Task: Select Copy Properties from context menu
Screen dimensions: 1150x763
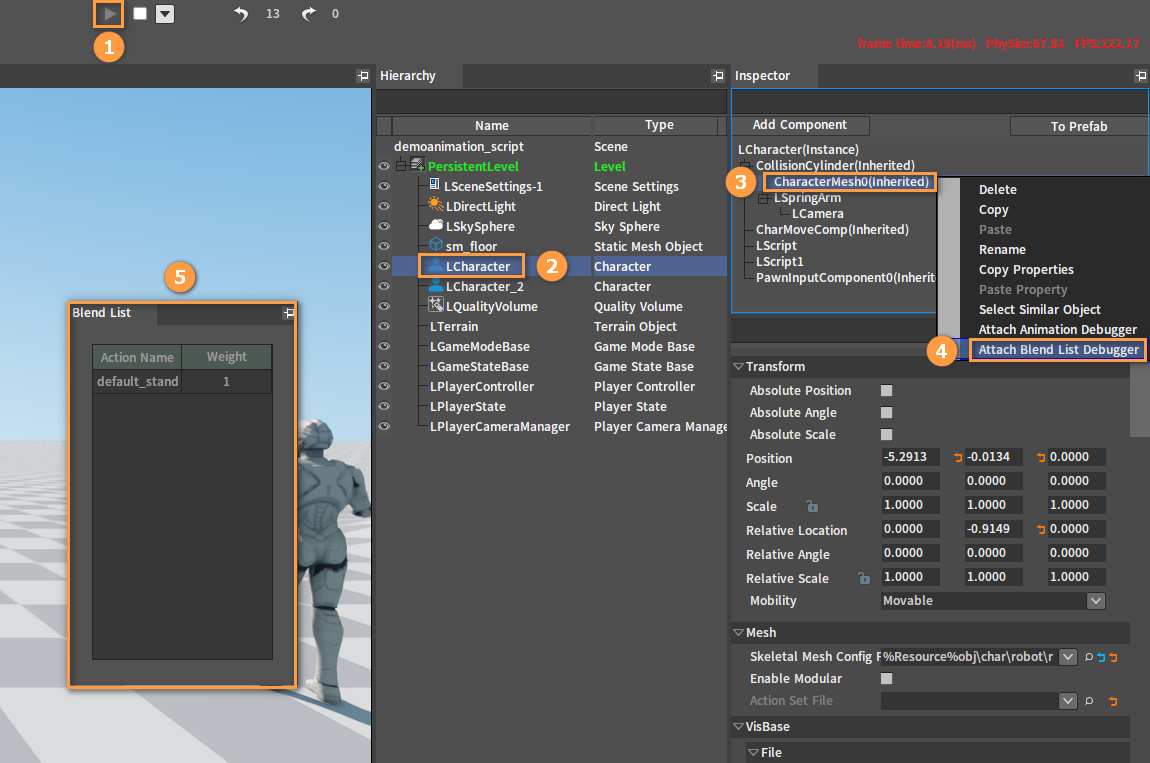Action: coord(1026,270)
